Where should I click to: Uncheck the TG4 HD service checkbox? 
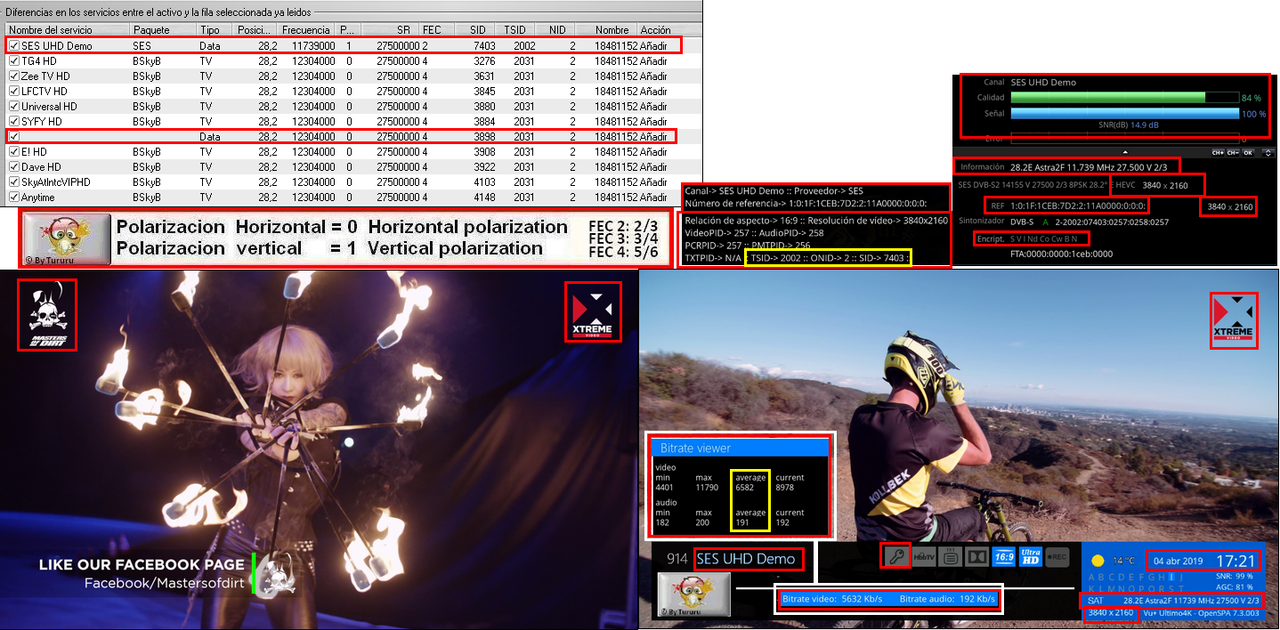tap(14, 61)
